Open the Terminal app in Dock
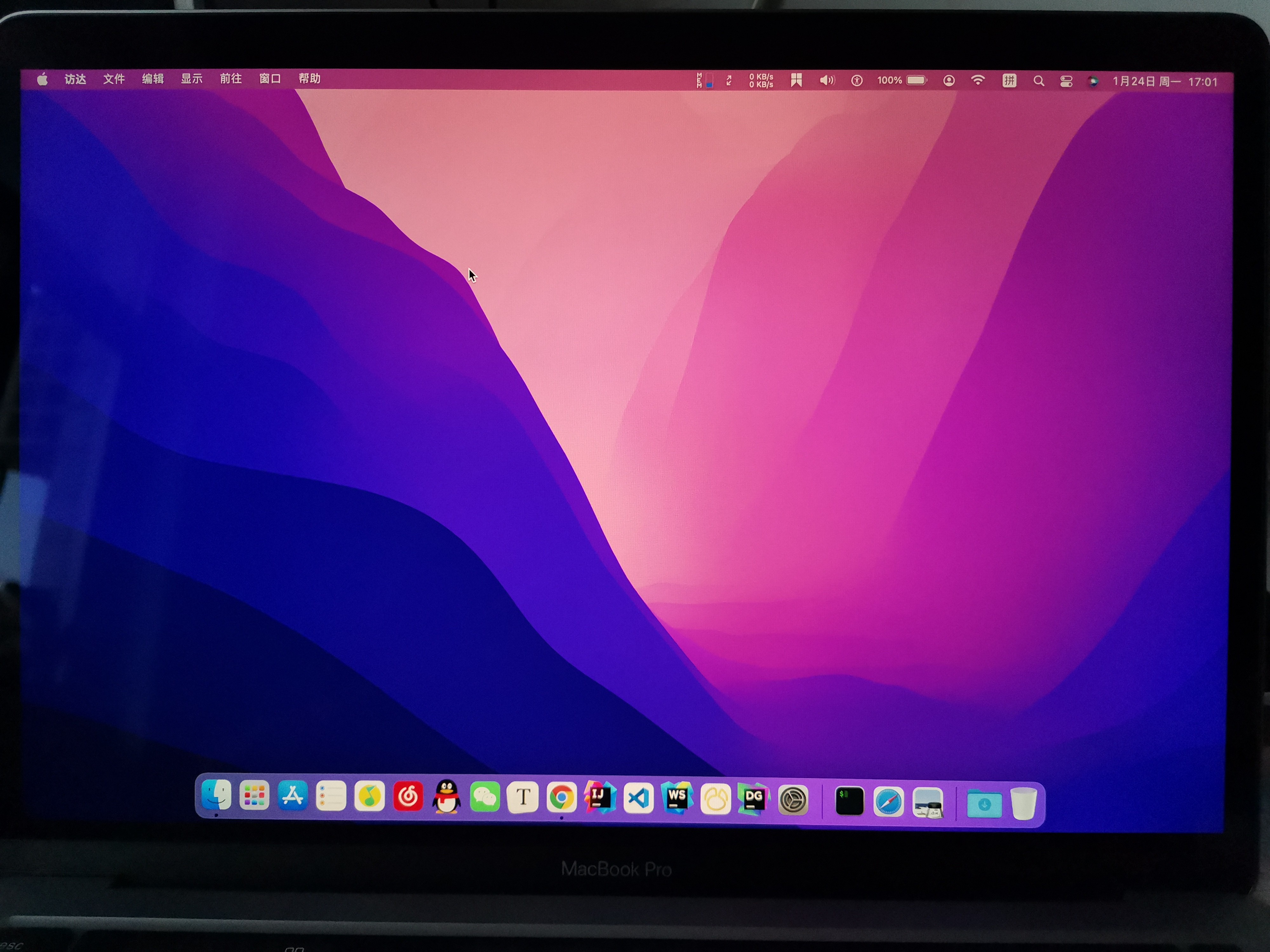The height and width of the screenshot is (952, 1270). (x=849, y=801)
